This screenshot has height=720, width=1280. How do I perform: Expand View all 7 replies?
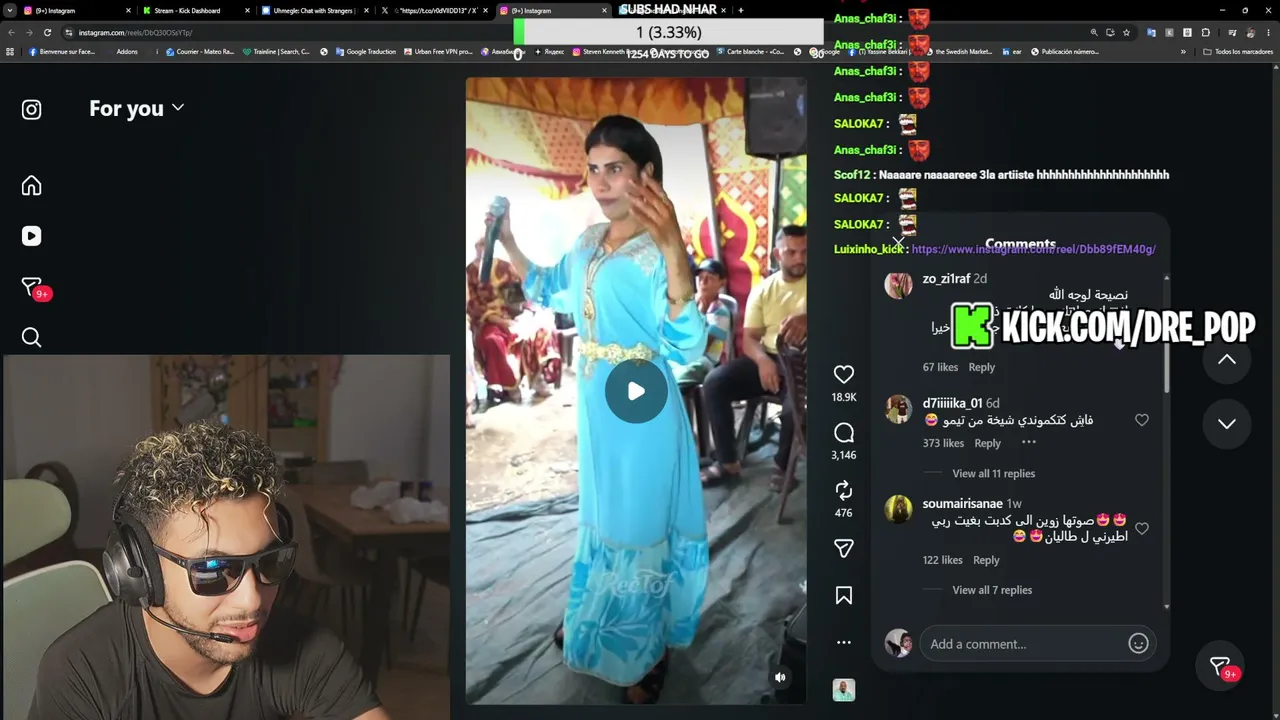(x=992, y=590)
